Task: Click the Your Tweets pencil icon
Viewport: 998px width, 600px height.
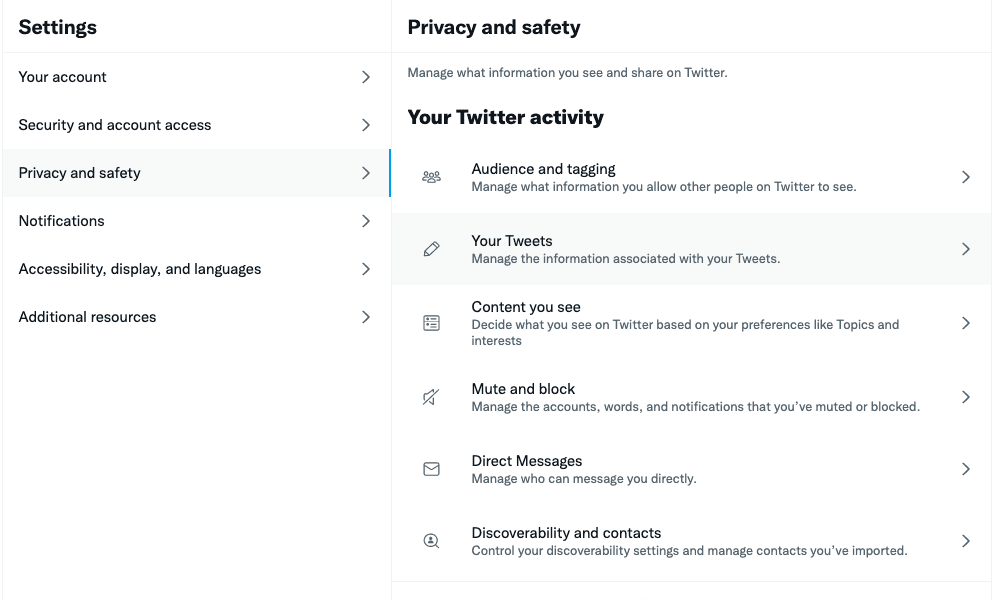Action: click(431, 249)
